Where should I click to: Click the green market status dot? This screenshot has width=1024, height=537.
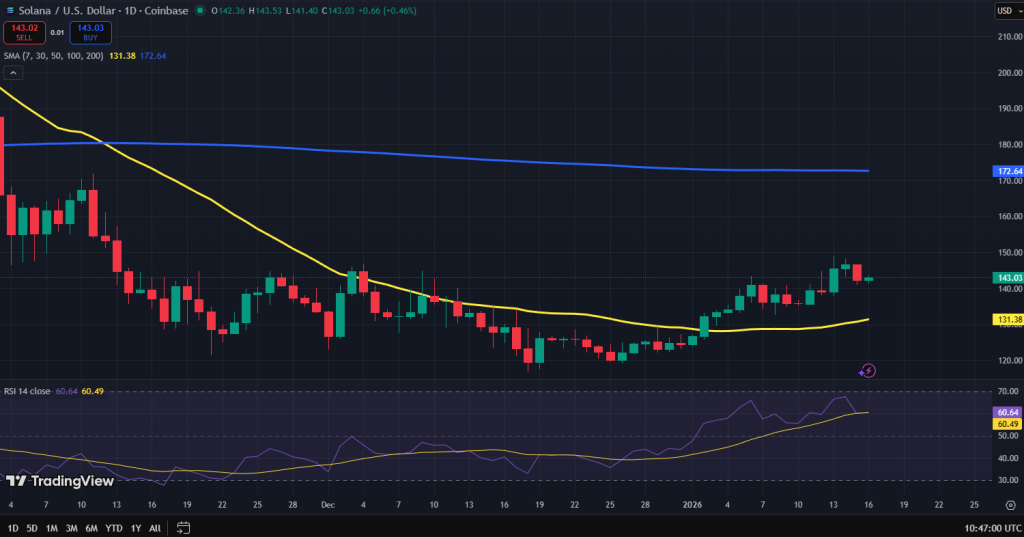(x=200, y=10)
